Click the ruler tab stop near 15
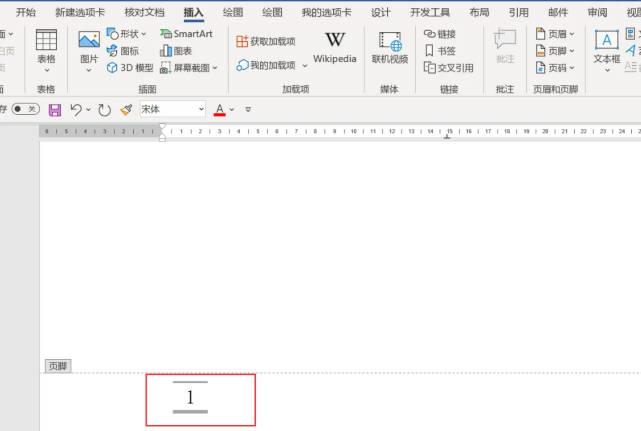The width and height of the screenshot is (641, 431). coord(447,137)
